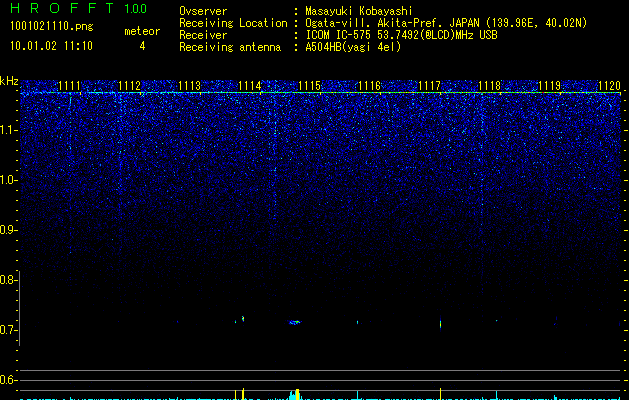Click the observer name Masayuki Kobayashi
This screenshot has width=629, height=400.
point(359,11)
